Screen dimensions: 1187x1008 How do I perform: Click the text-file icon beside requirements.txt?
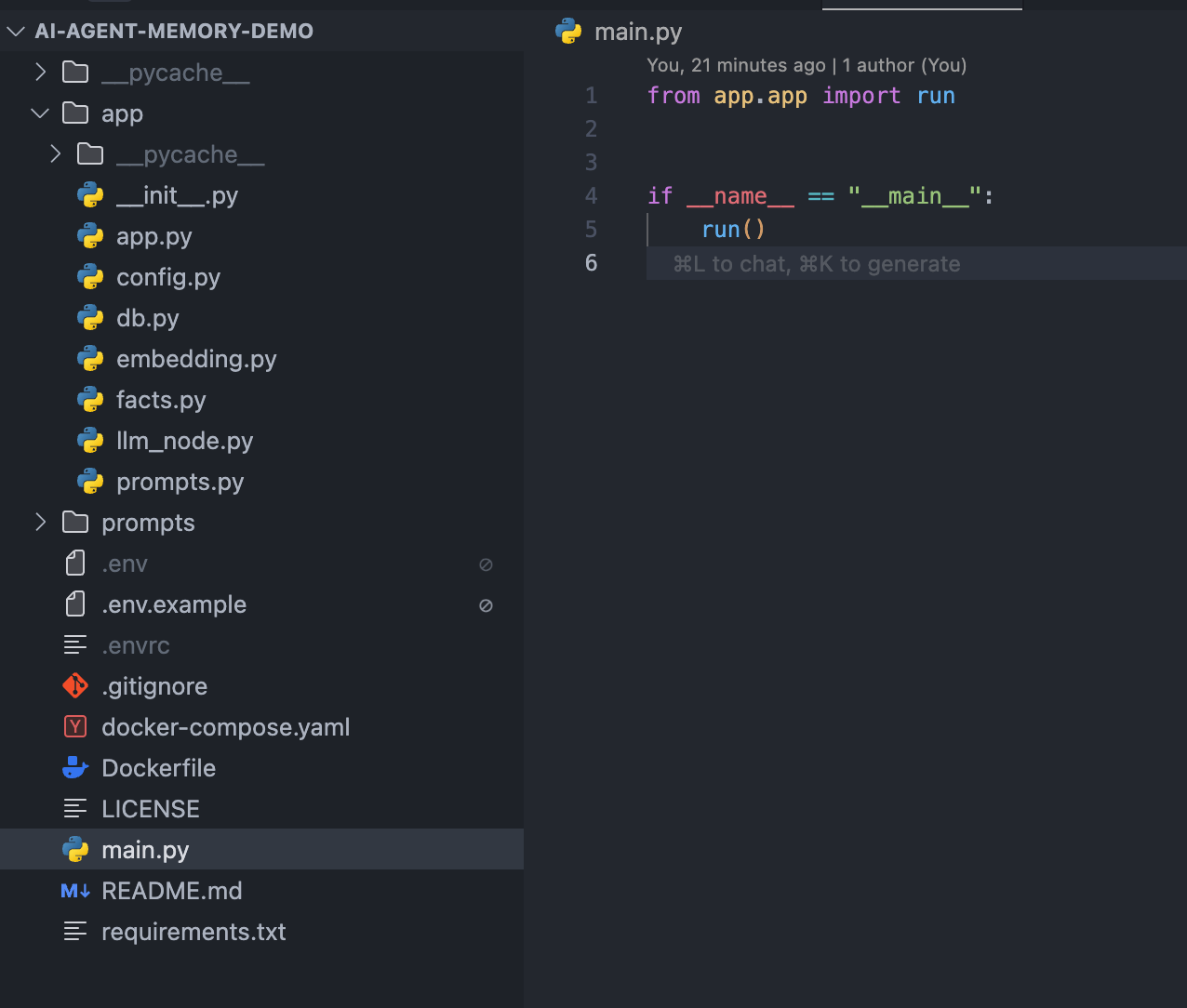tap(75, 932)
